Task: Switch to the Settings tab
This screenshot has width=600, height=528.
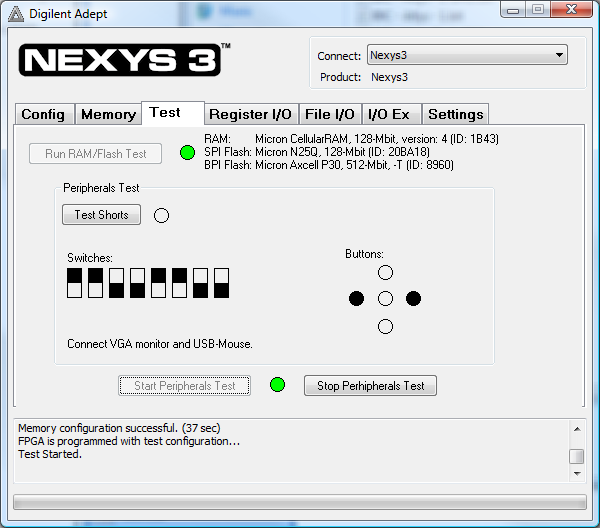Action: pos(455,114)
